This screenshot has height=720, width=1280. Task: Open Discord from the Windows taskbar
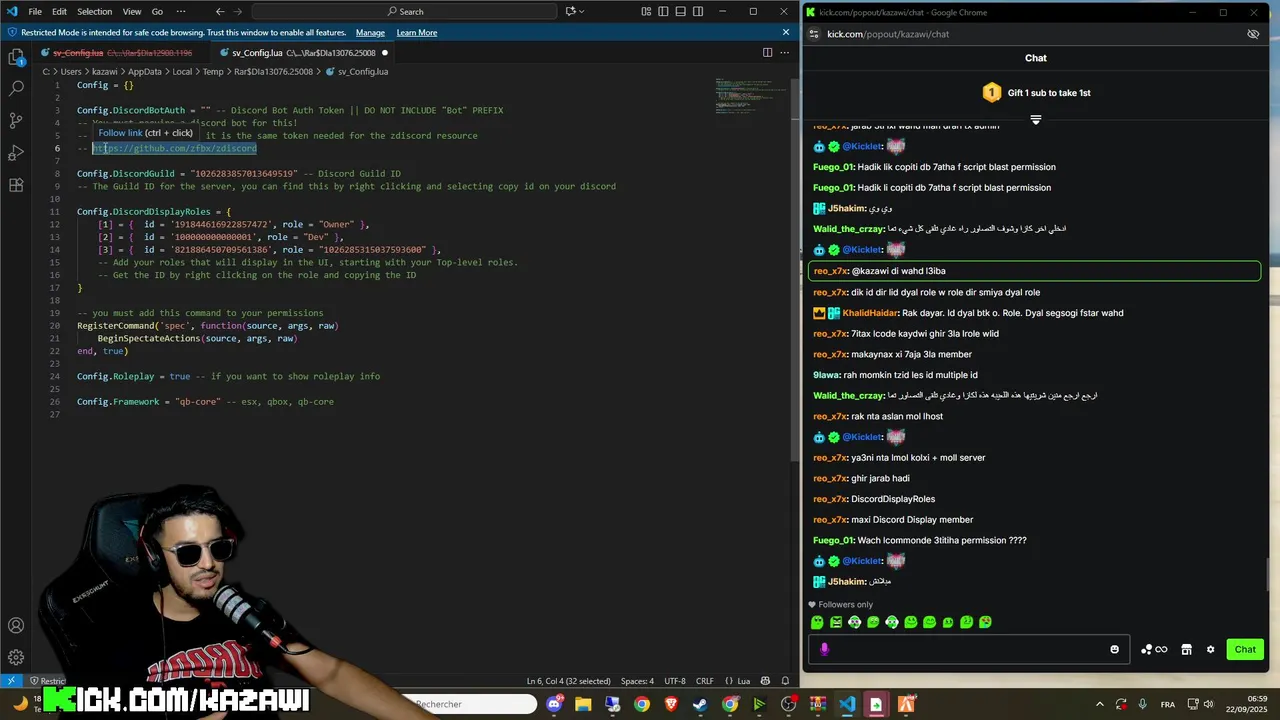coord(555,704)
